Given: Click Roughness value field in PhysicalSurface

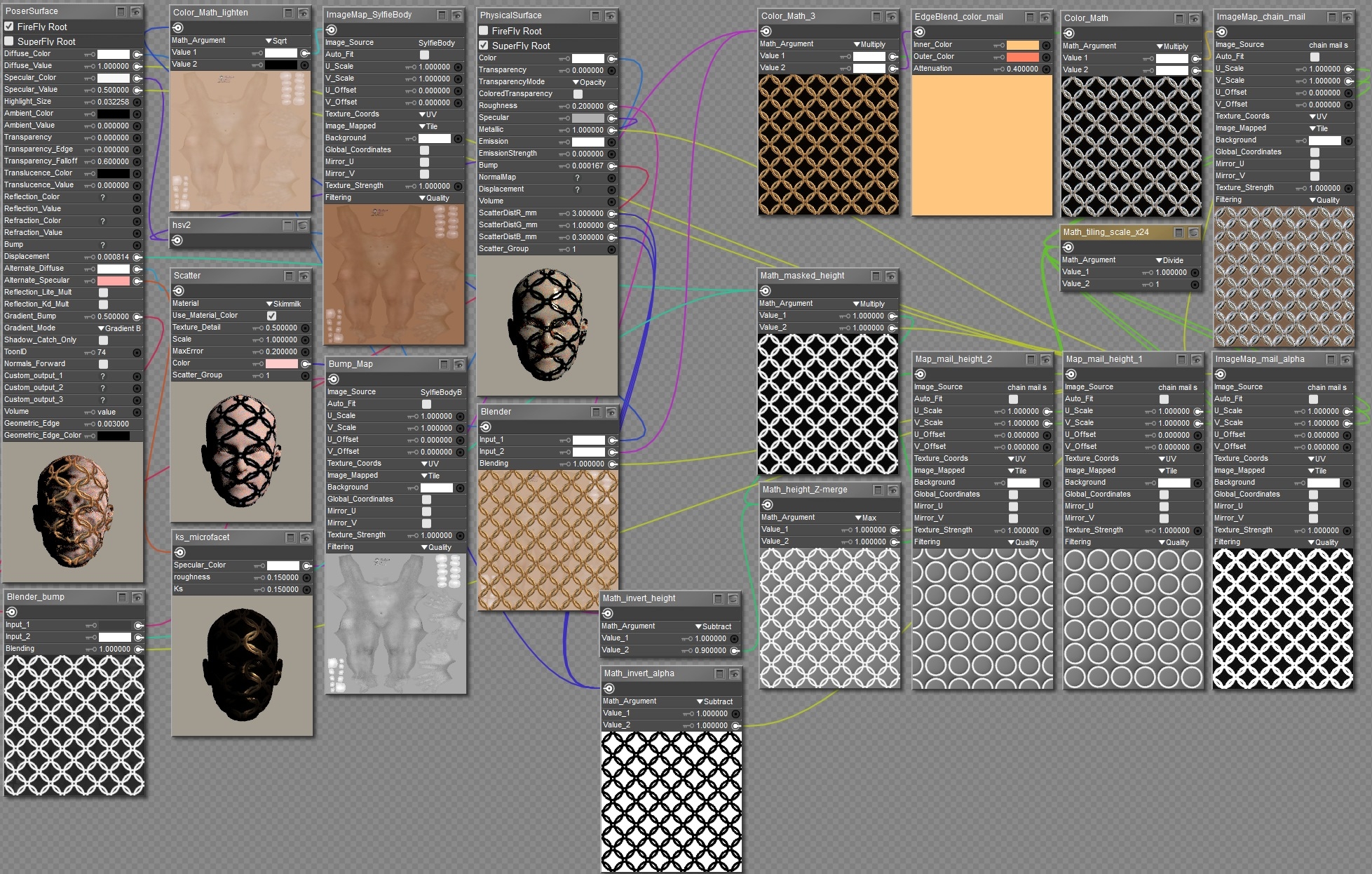Looking at the screenshot, I should tap(587, 106).
